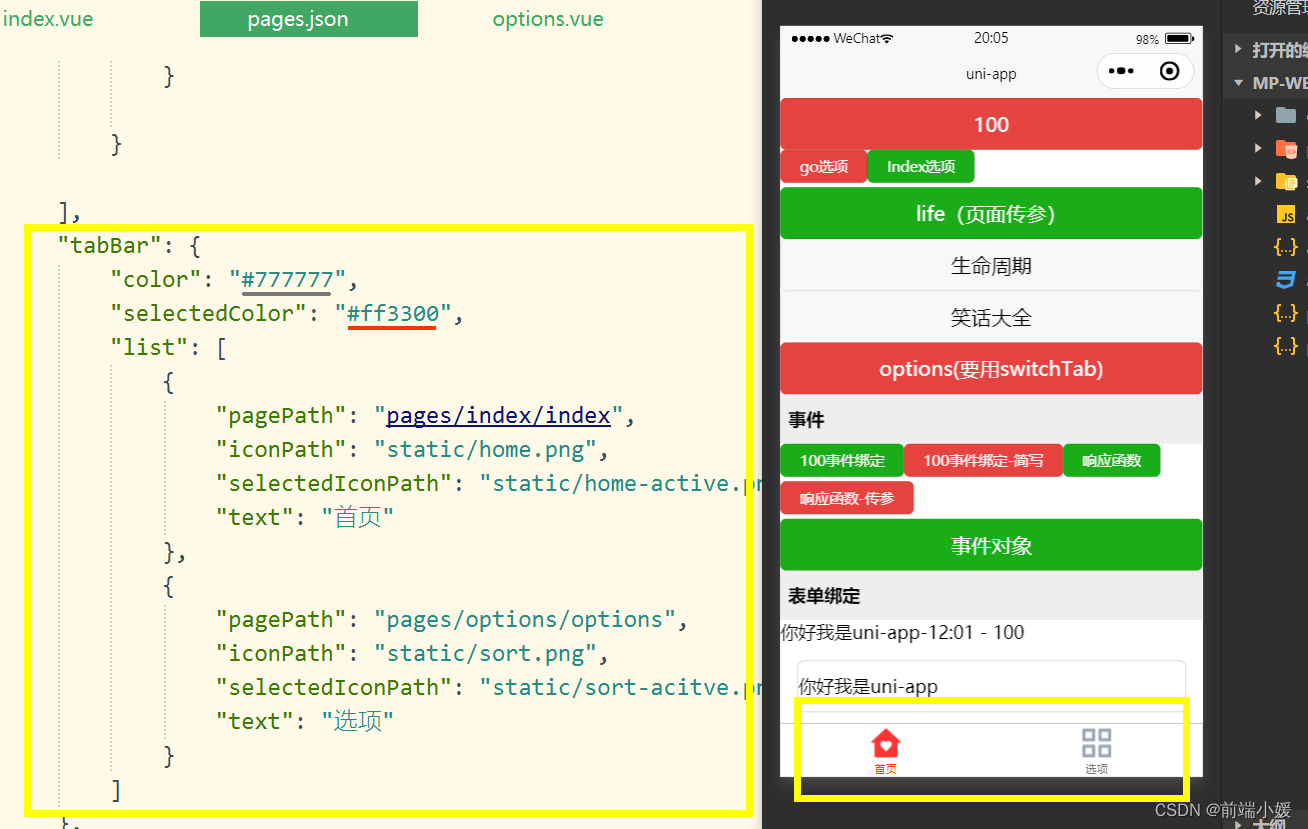This screenshot has width=1308, height=829.
Task: Click the yellow static folder icon
Action: [x=1286, y=181]
